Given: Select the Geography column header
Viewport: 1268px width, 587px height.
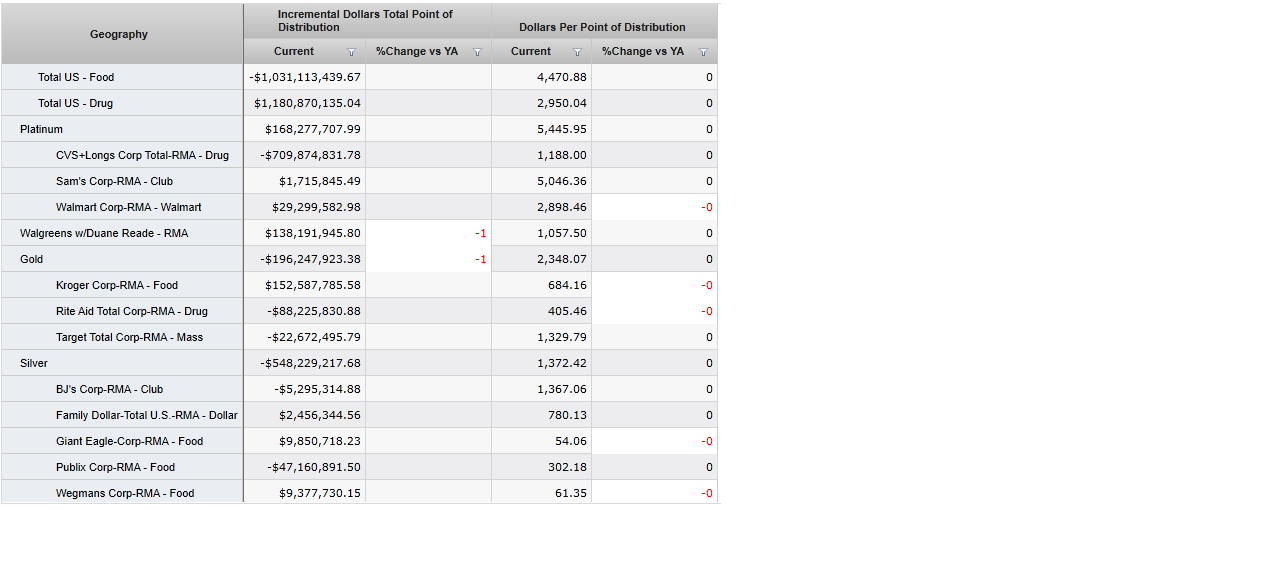Looking at the screenshot, I should click(119, 34).
